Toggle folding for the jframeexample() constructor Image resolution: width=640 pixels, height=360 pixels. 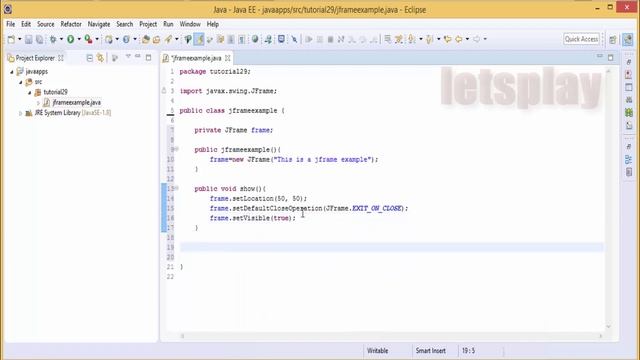pyautogui.click(x=177, y=149)
